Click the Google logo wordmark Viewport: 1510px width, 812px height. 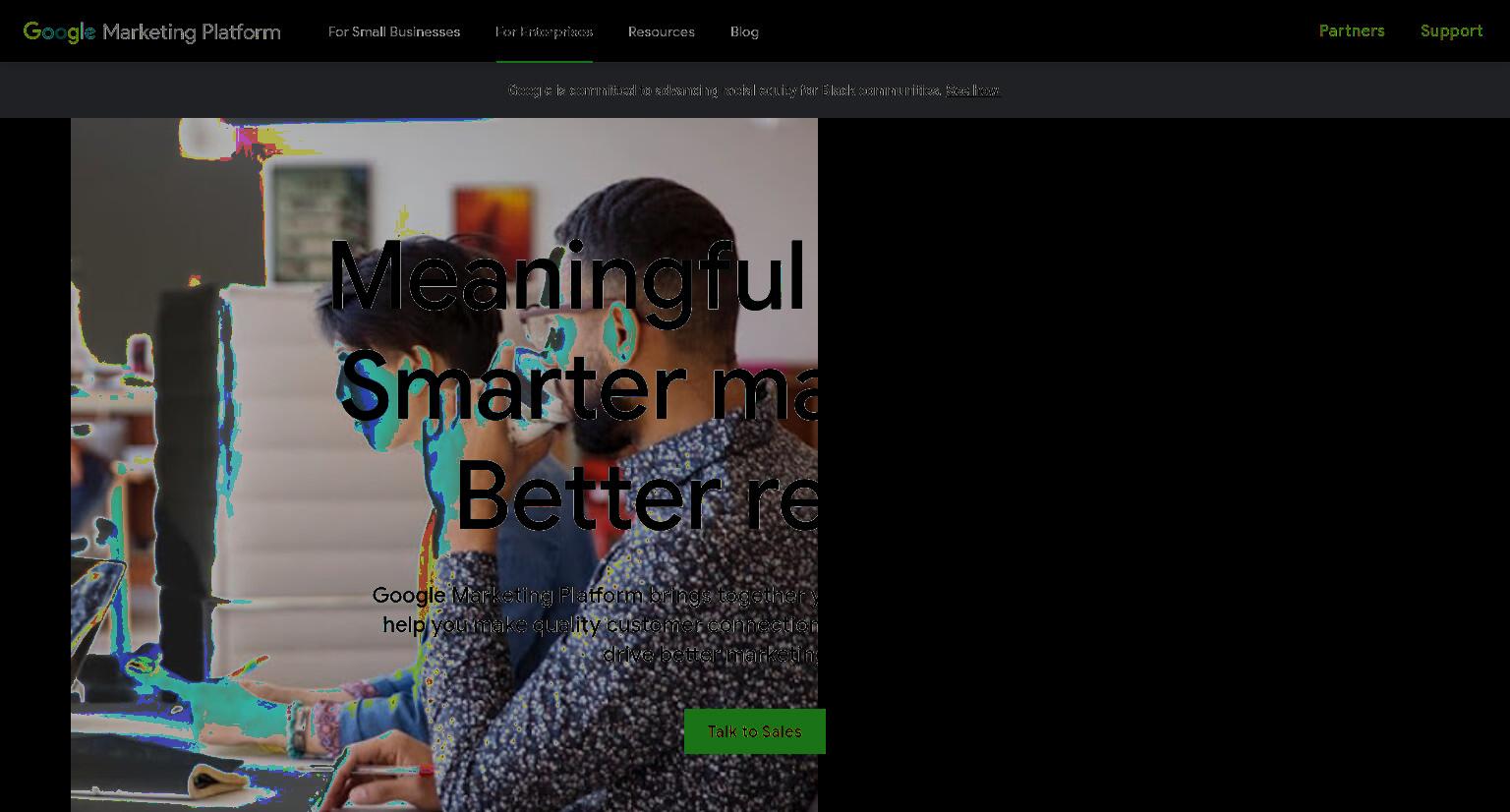pyautogui.click(x=59, y=32)
